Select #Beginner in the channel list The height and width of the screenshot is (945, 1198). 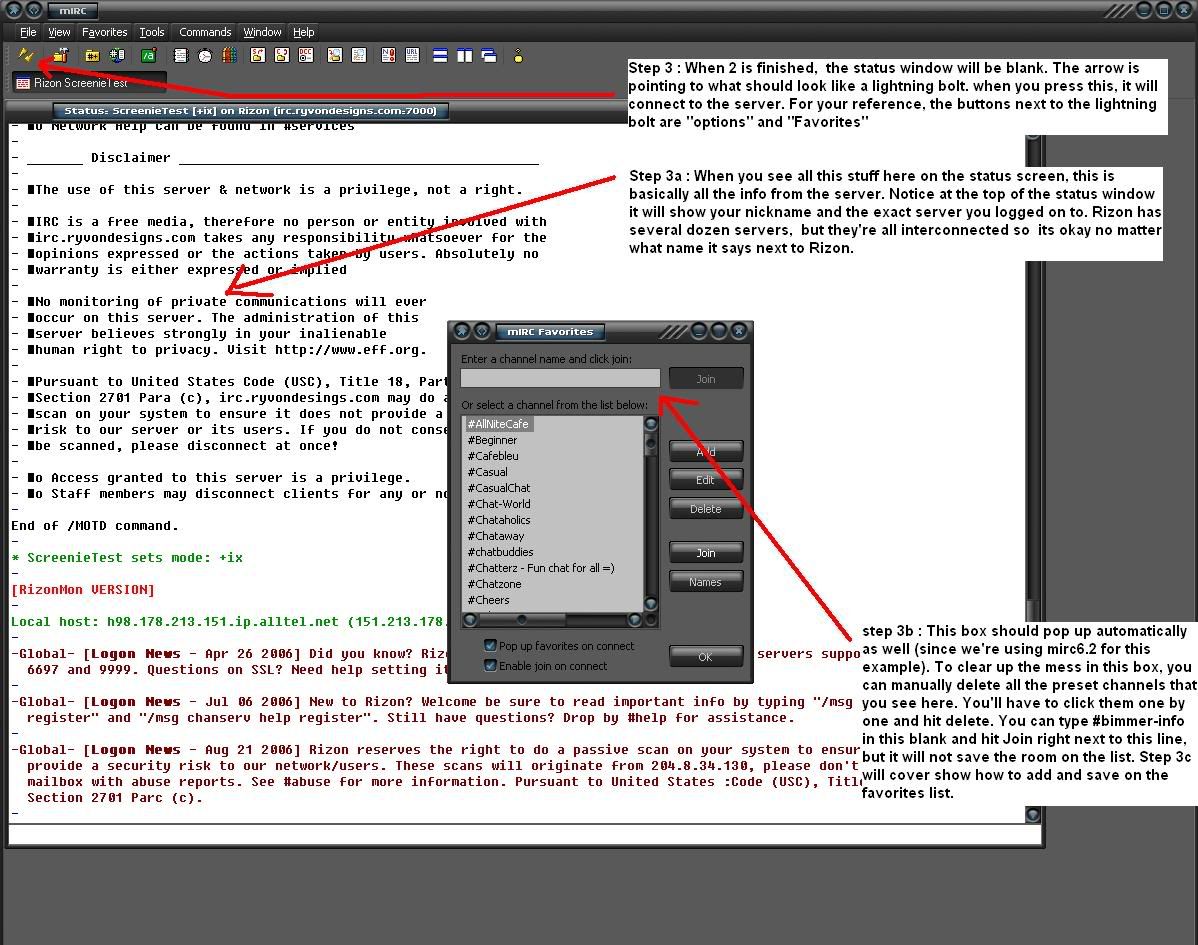(x=492, y=440)
